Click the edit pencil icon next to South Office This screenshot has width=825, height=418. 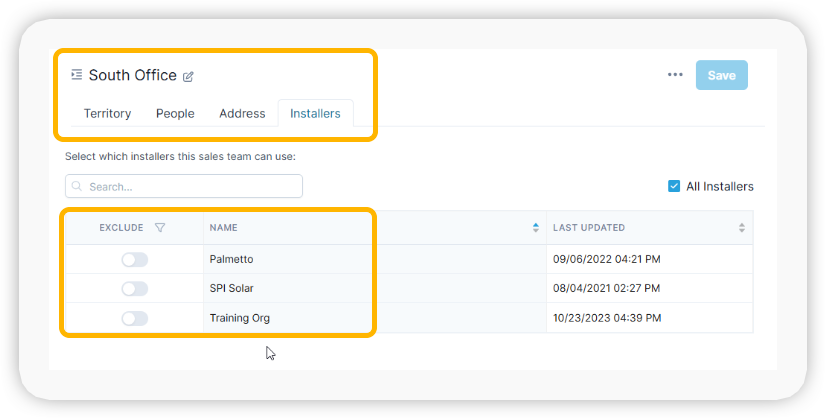(188, 76)
